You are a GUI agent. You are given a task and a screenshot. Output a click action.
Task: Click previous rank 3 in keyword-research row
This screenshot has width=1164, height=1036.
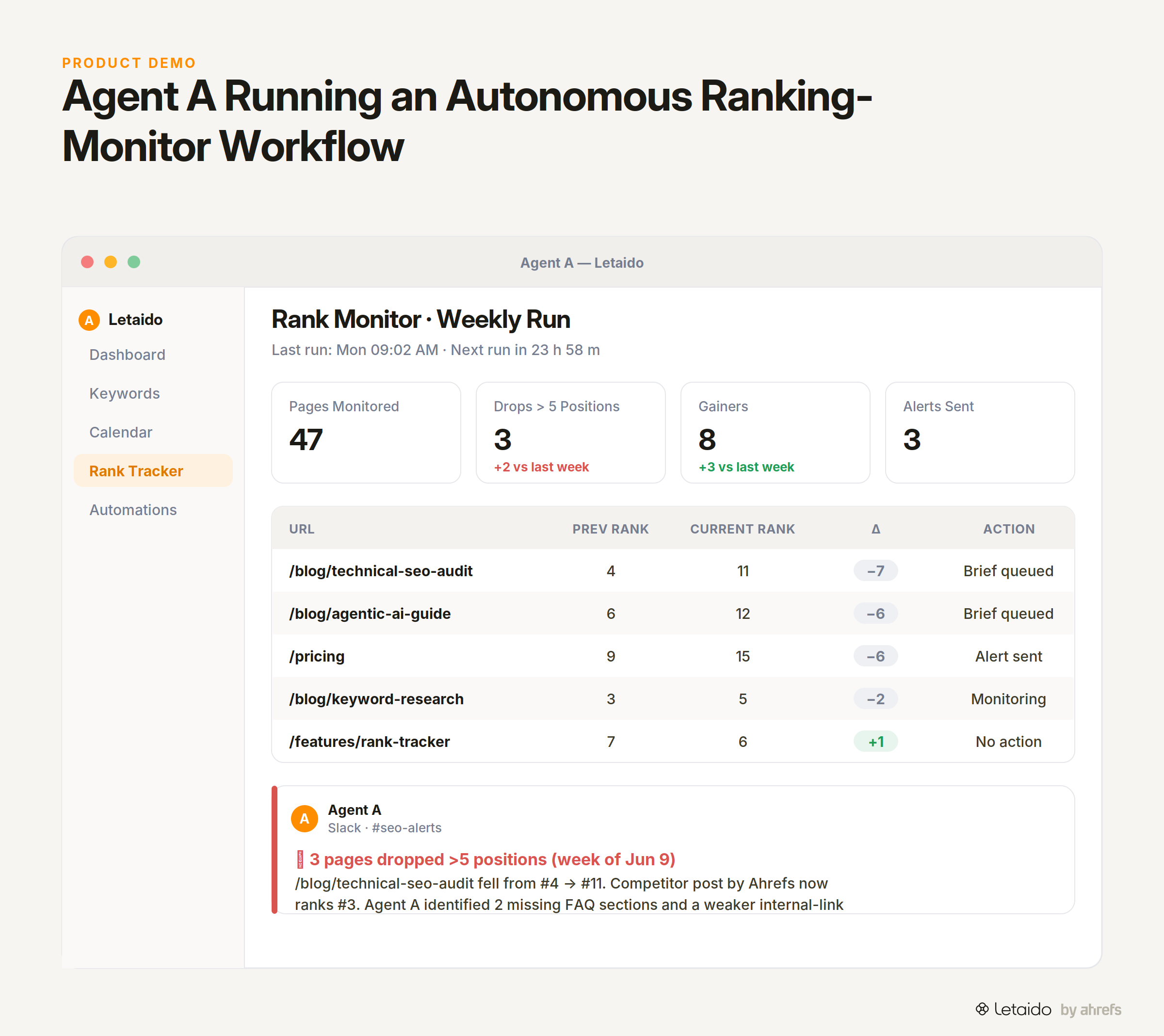coord(611,699)
